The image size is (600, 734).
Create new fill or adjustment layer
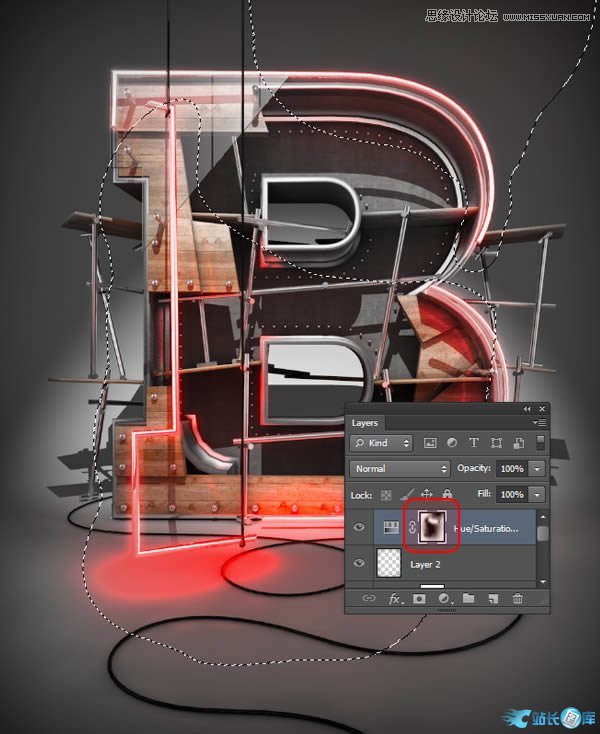tap(443, 599)
